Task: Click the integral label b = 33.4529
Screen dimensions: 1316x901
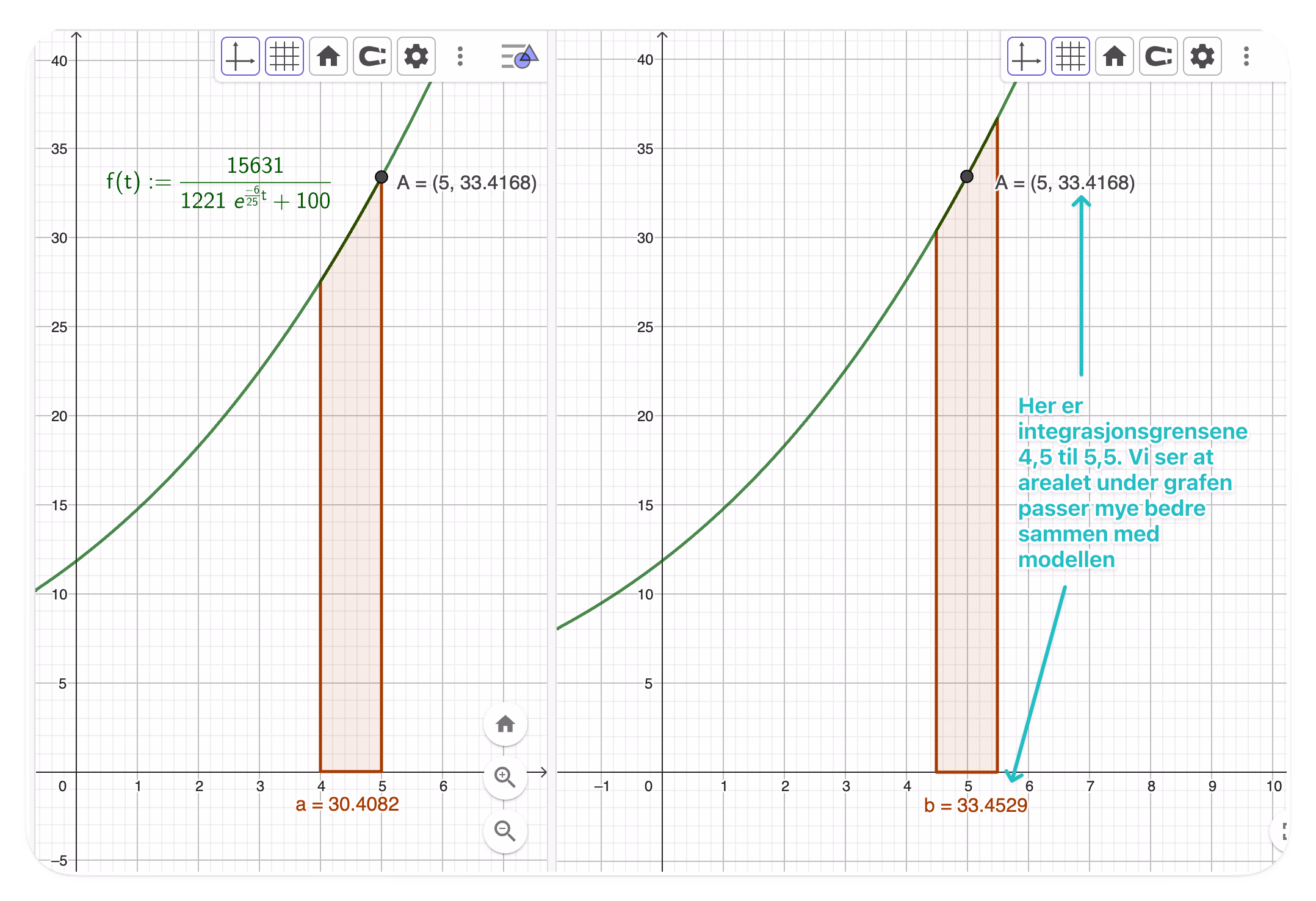Action: [975, 806]
